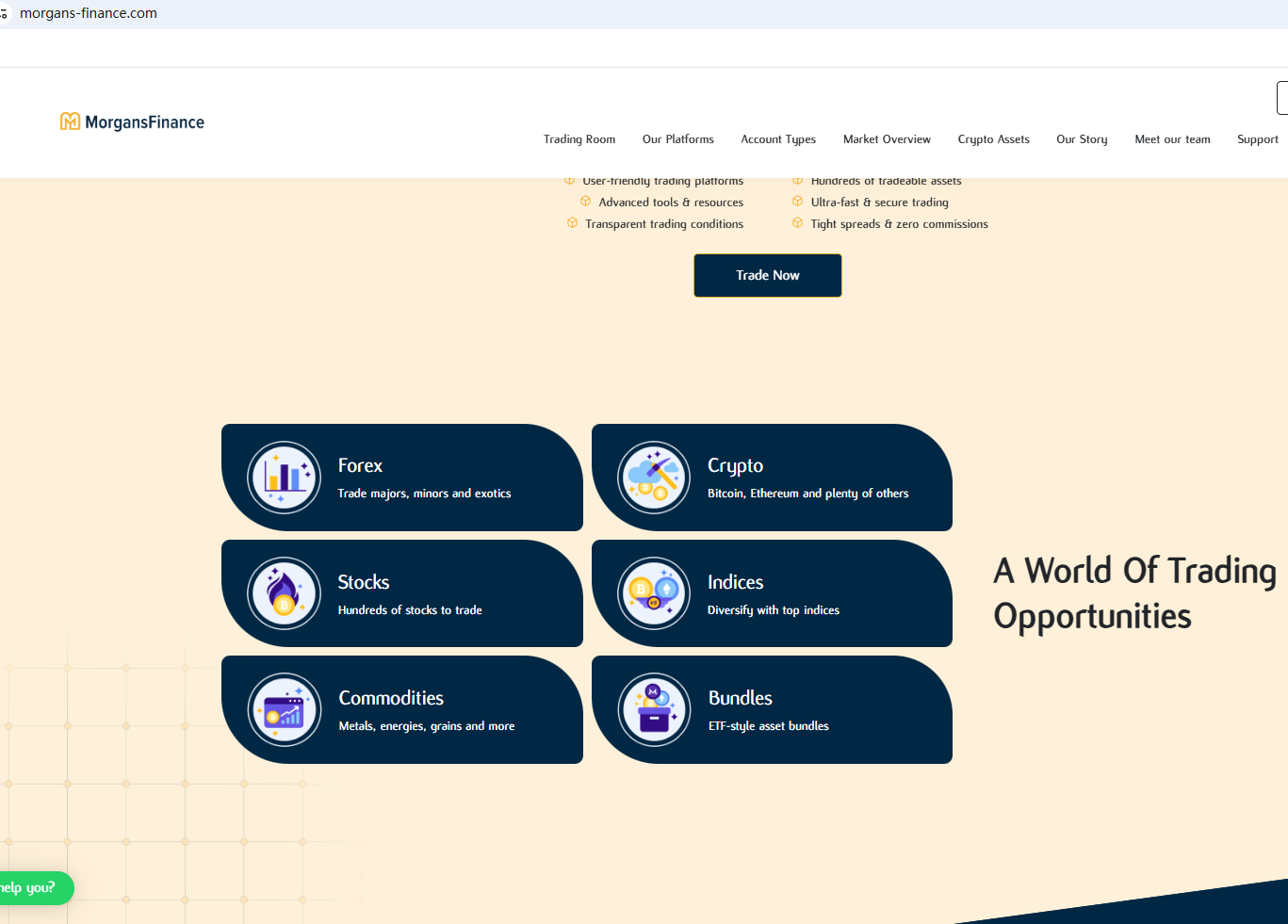Click the morgans-finance.com address bar
This screenshot has width=1288, height=924.
point(89,14)
